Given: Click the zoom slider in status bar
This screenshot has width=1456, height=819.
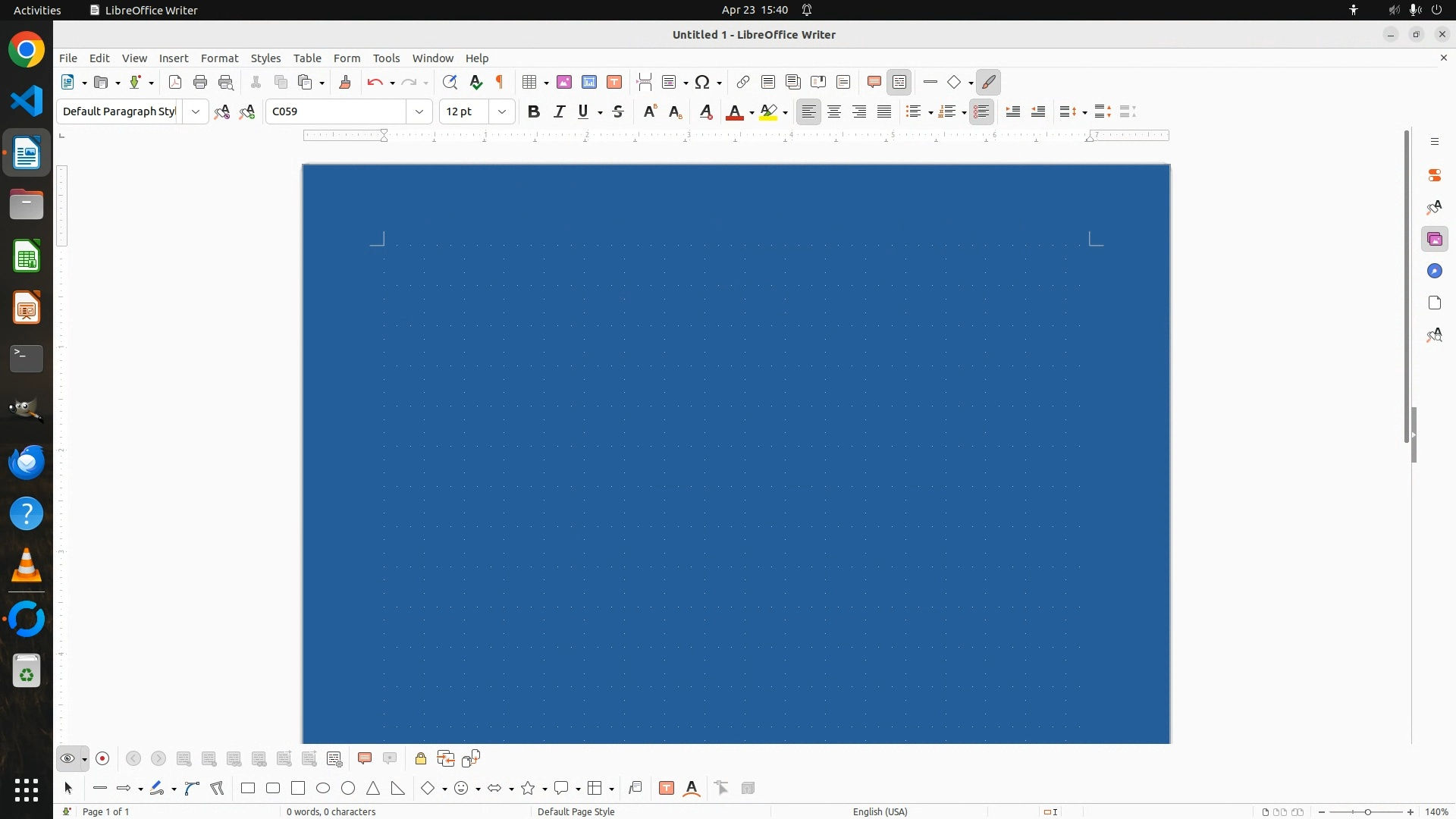Looking at the screenshot, I should point(1367,811).
